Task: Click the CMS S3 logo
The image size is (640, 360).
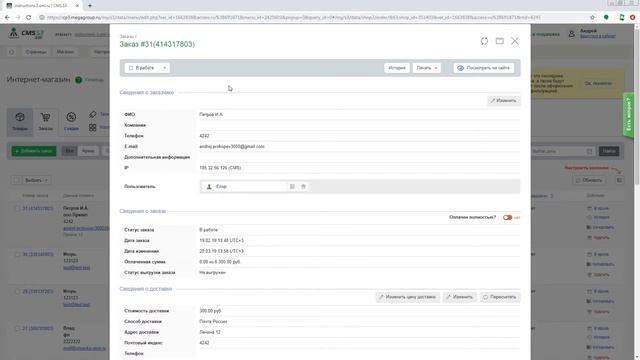Action: tap(27, 33)
